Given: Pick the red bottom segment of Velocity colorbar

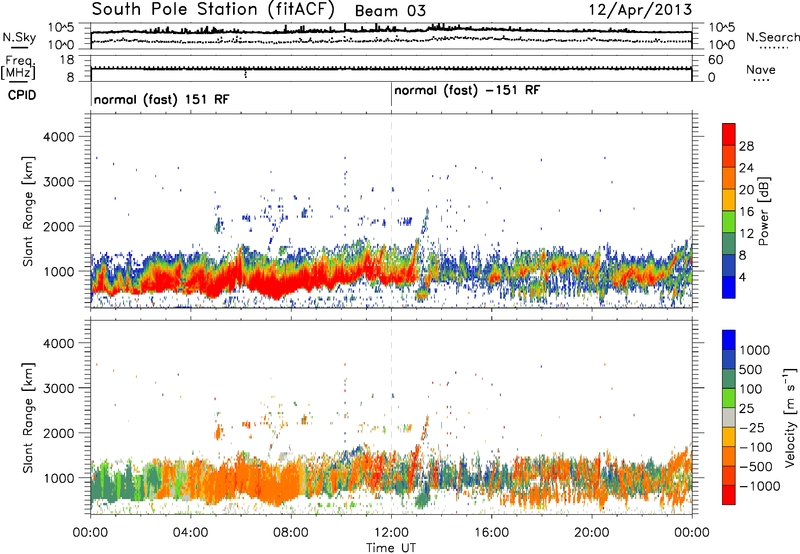Looking at the screenshot, I should (x=729, y=495).
